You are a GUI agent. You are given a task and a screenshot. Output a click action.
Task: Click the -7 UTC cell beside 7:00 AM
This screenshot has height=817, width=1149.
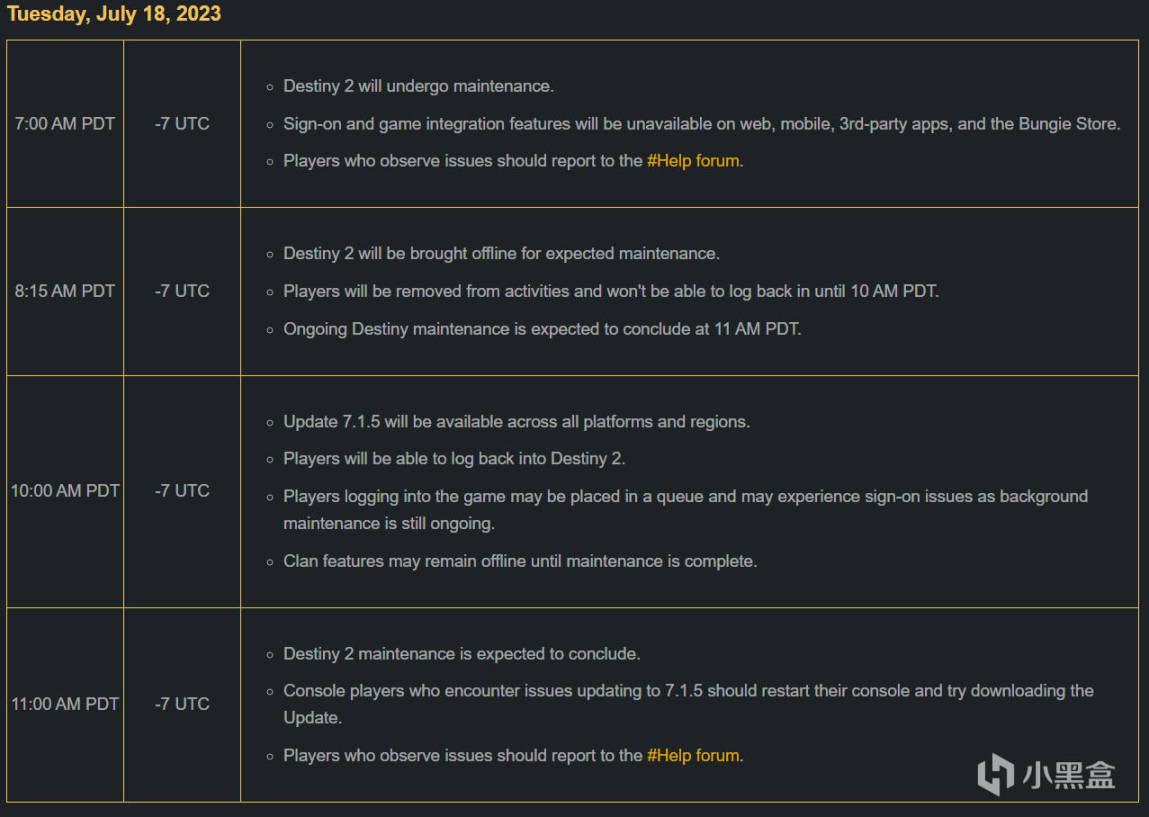pos(182,124)
